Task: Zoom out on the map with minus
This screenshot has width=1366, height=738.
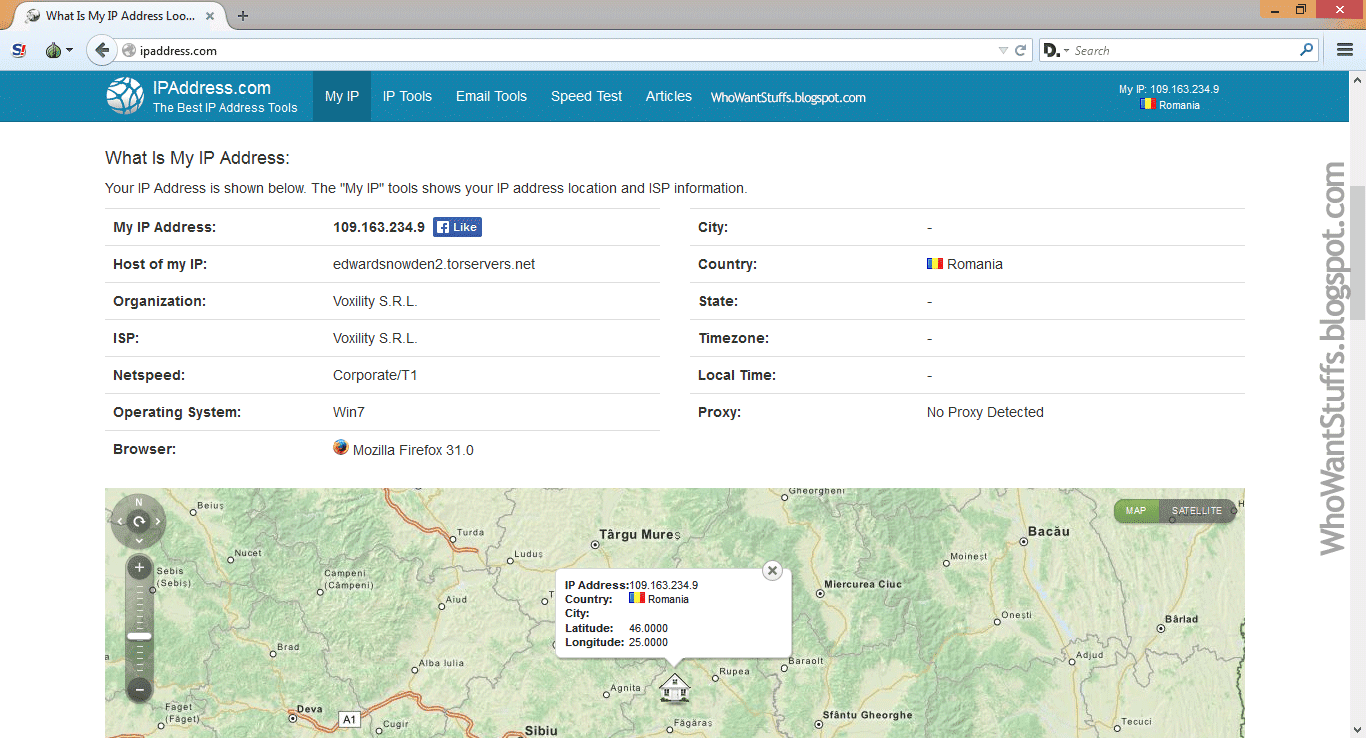Action: tap(139, 689)
